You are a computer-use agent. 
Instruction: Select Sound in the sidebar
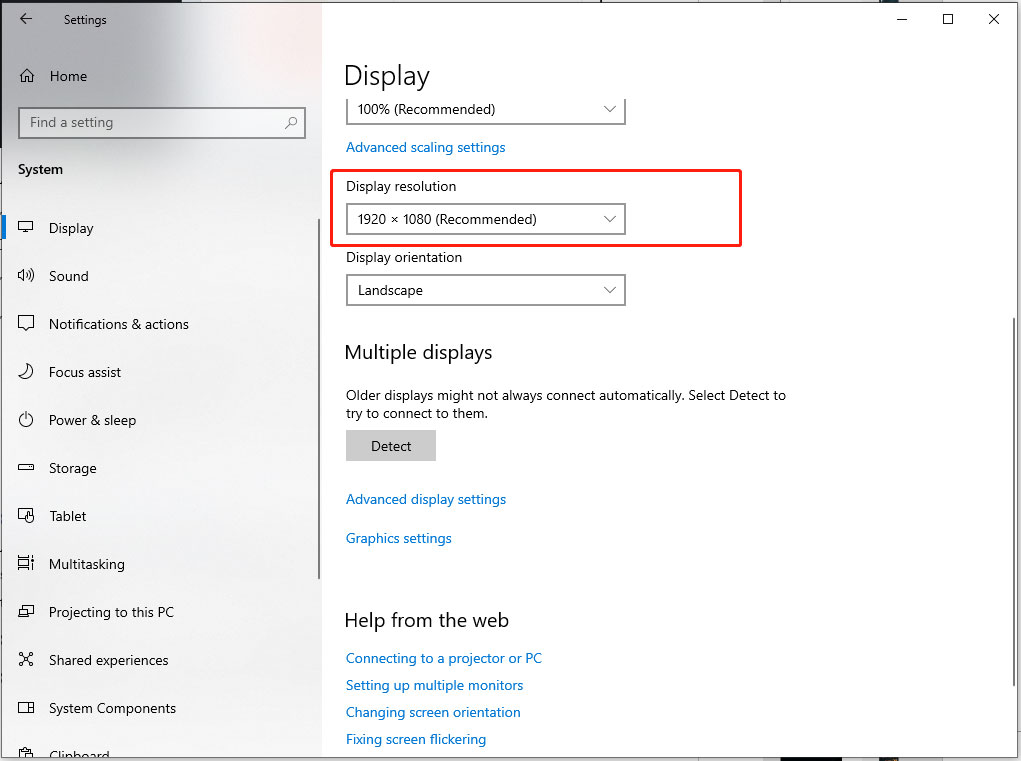pos(68,276)
